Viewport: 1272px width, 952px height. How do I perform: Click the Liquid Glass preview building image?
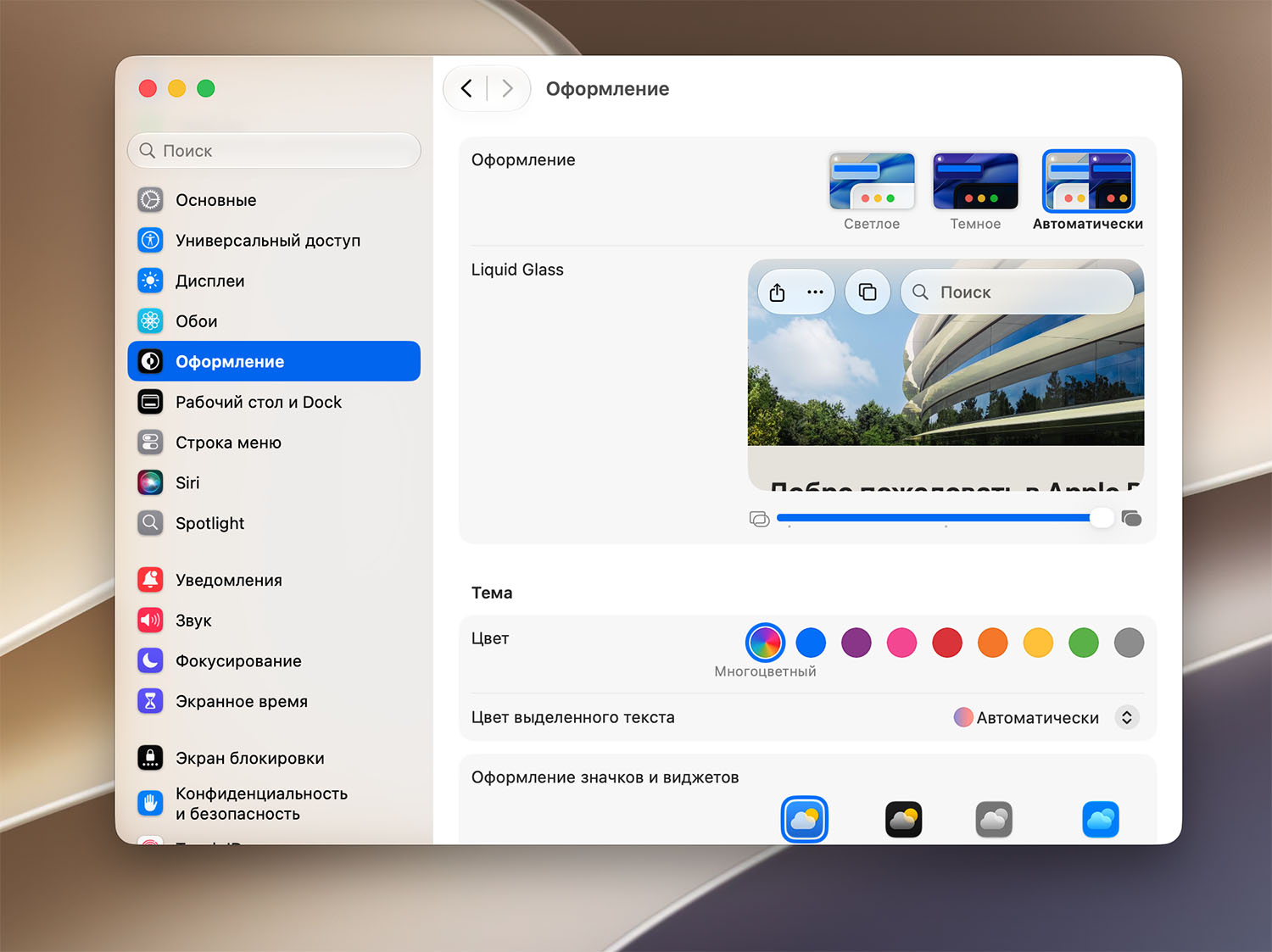click(x=946, y=375)
